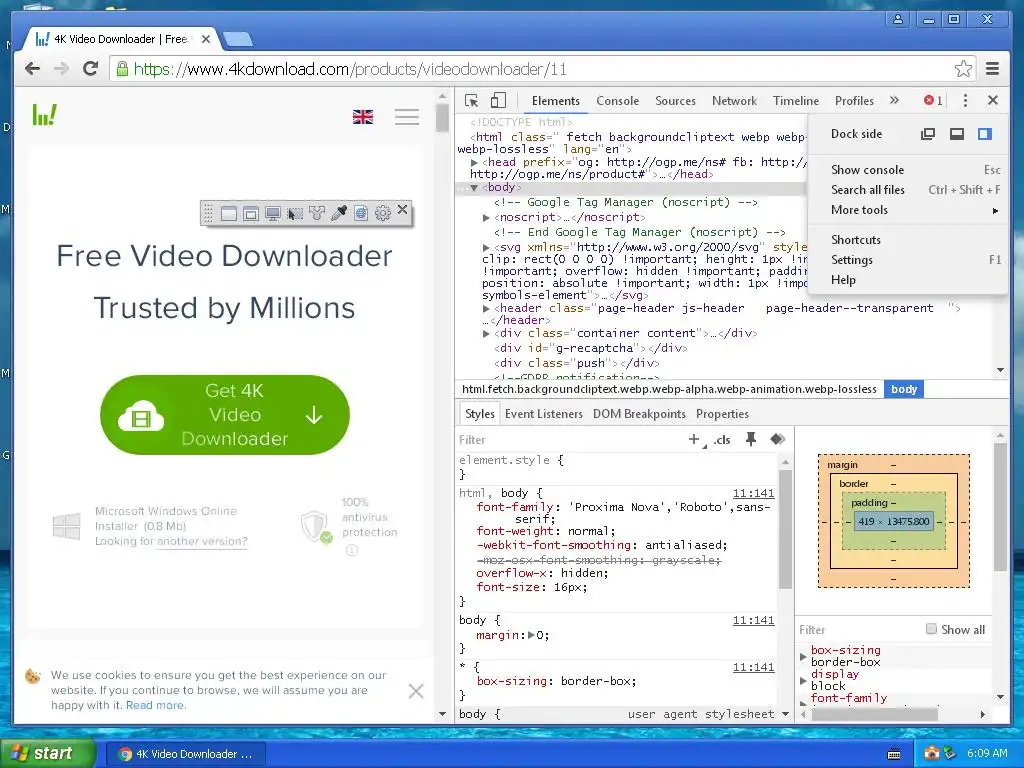Click the Get 4K Video Downloader button
The height and width of the screenshot is (768, 1024).
tap(225, 415)
